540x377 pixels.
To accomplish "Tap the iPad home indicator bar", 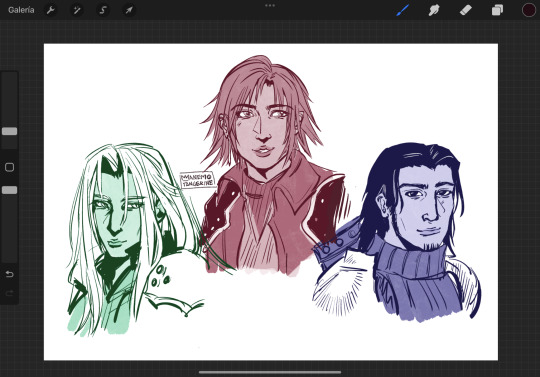I will point(270,372).
